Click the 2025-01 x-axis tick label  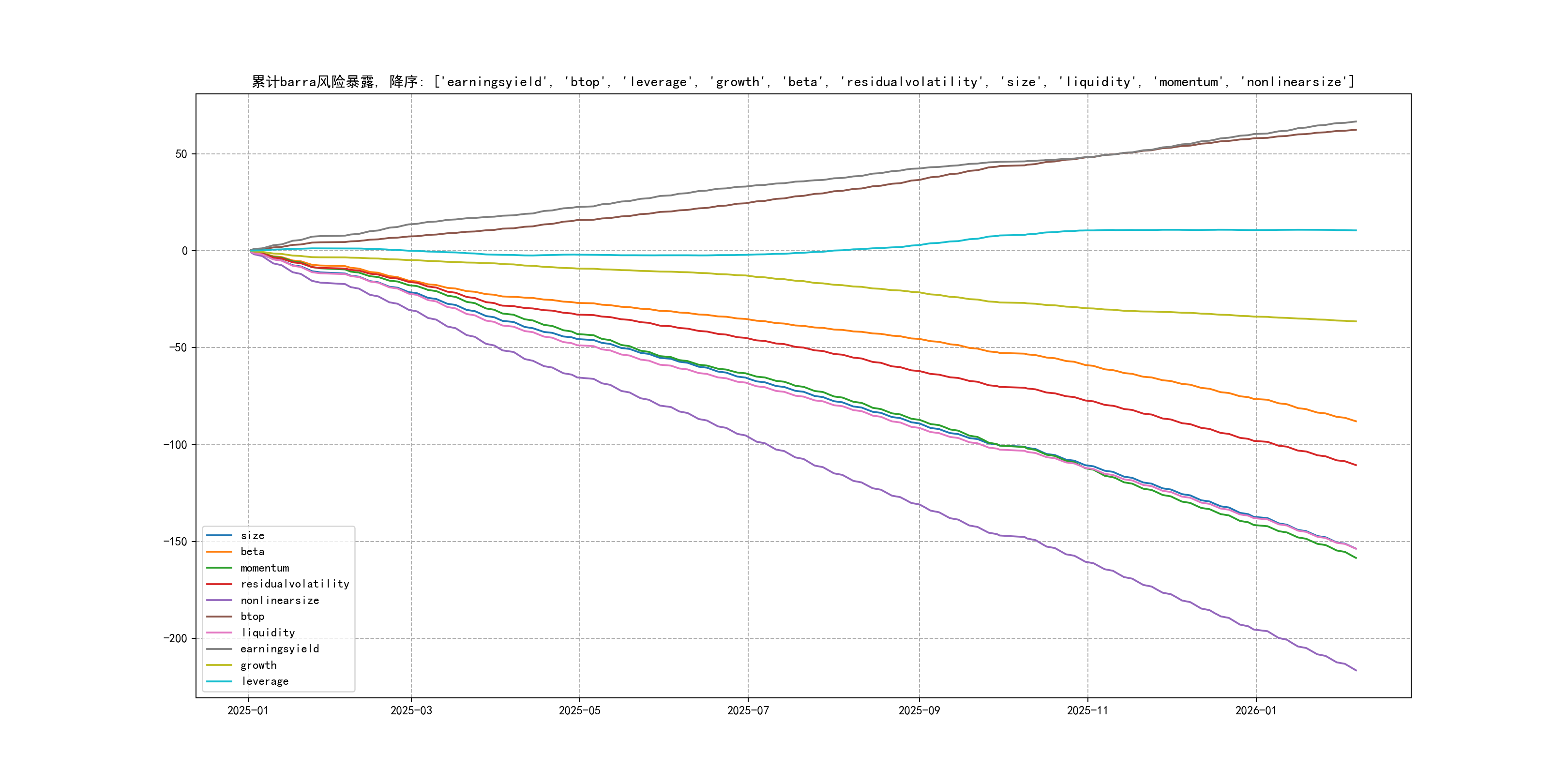[248, 710]
